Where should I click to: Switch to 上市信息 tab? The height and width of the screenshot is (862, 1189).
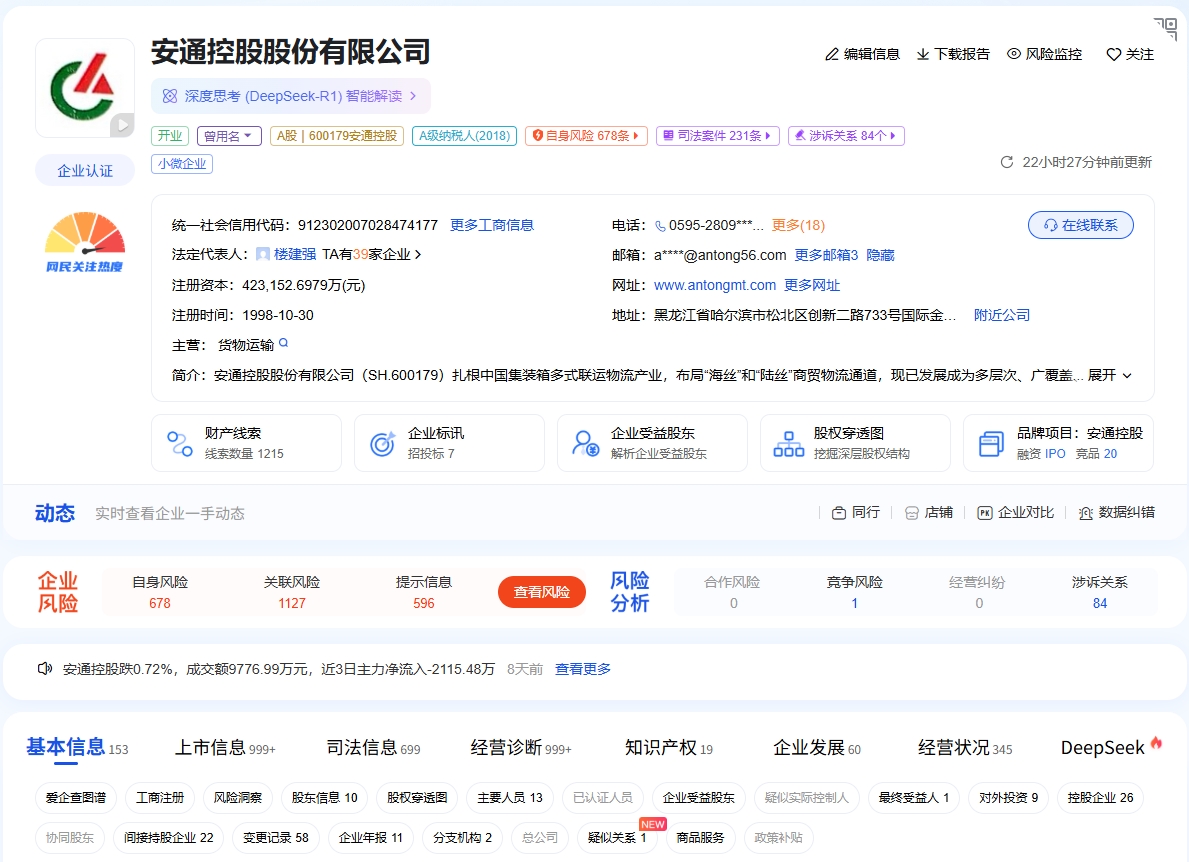[x=225, y=748]
